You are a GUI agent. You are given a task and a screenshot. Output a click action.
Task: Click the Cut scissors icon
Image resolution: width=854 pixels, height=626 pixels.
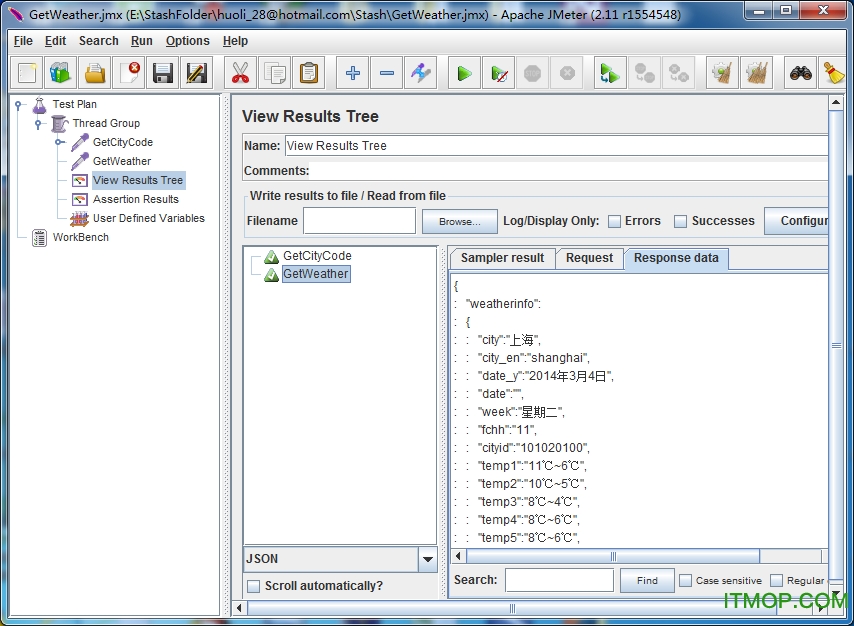240,73
